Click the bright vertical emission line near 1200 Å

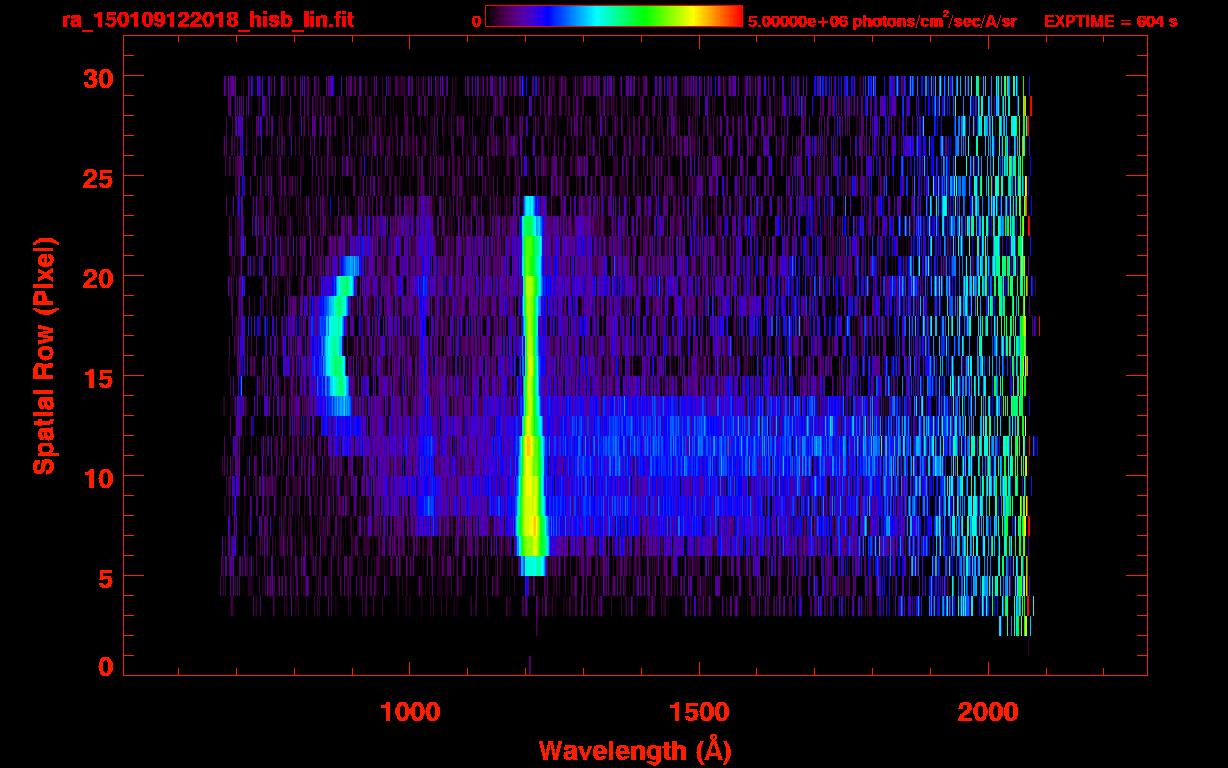point(530,400)
